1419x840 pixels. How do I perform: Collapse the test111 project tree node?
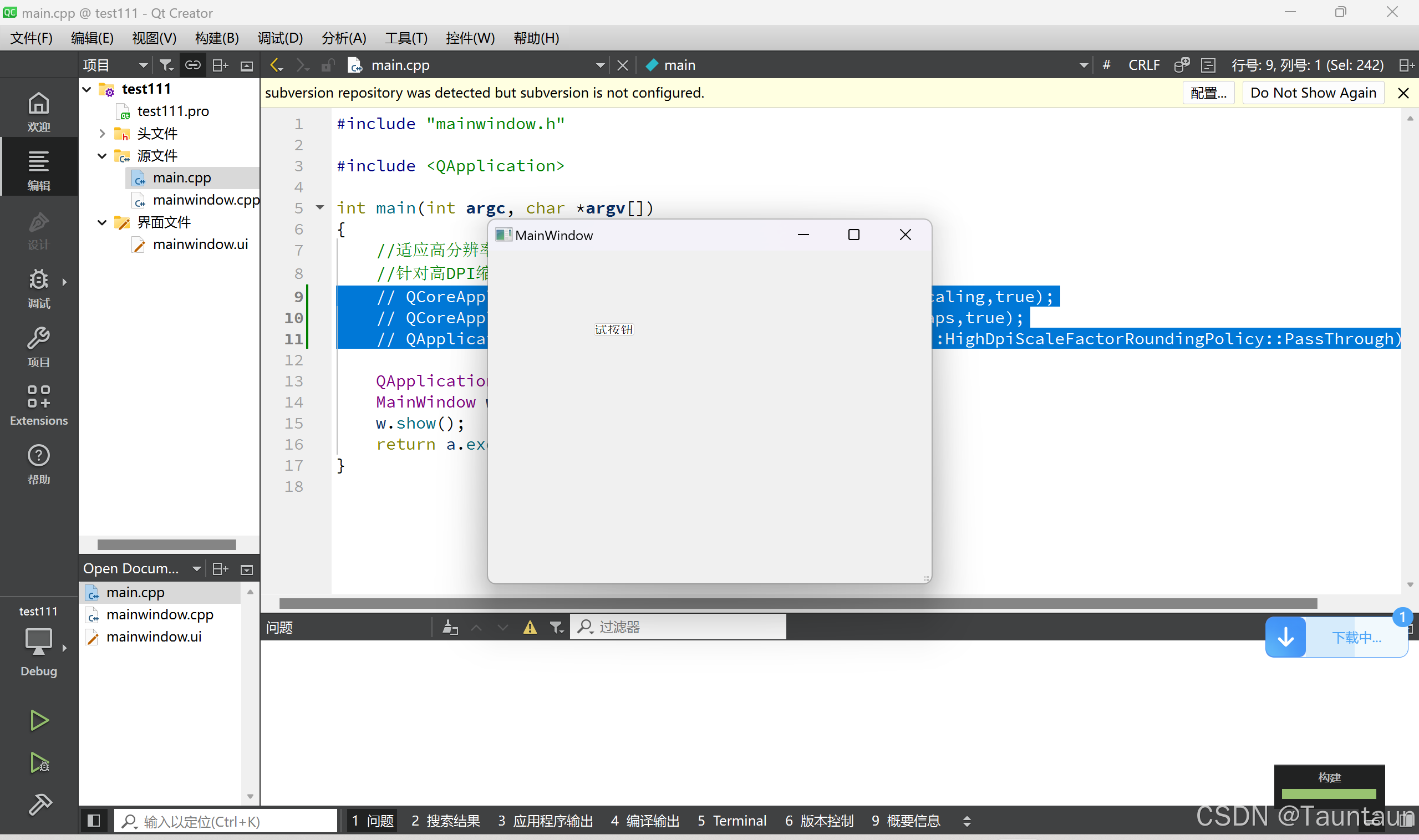(x=87, y=89)
